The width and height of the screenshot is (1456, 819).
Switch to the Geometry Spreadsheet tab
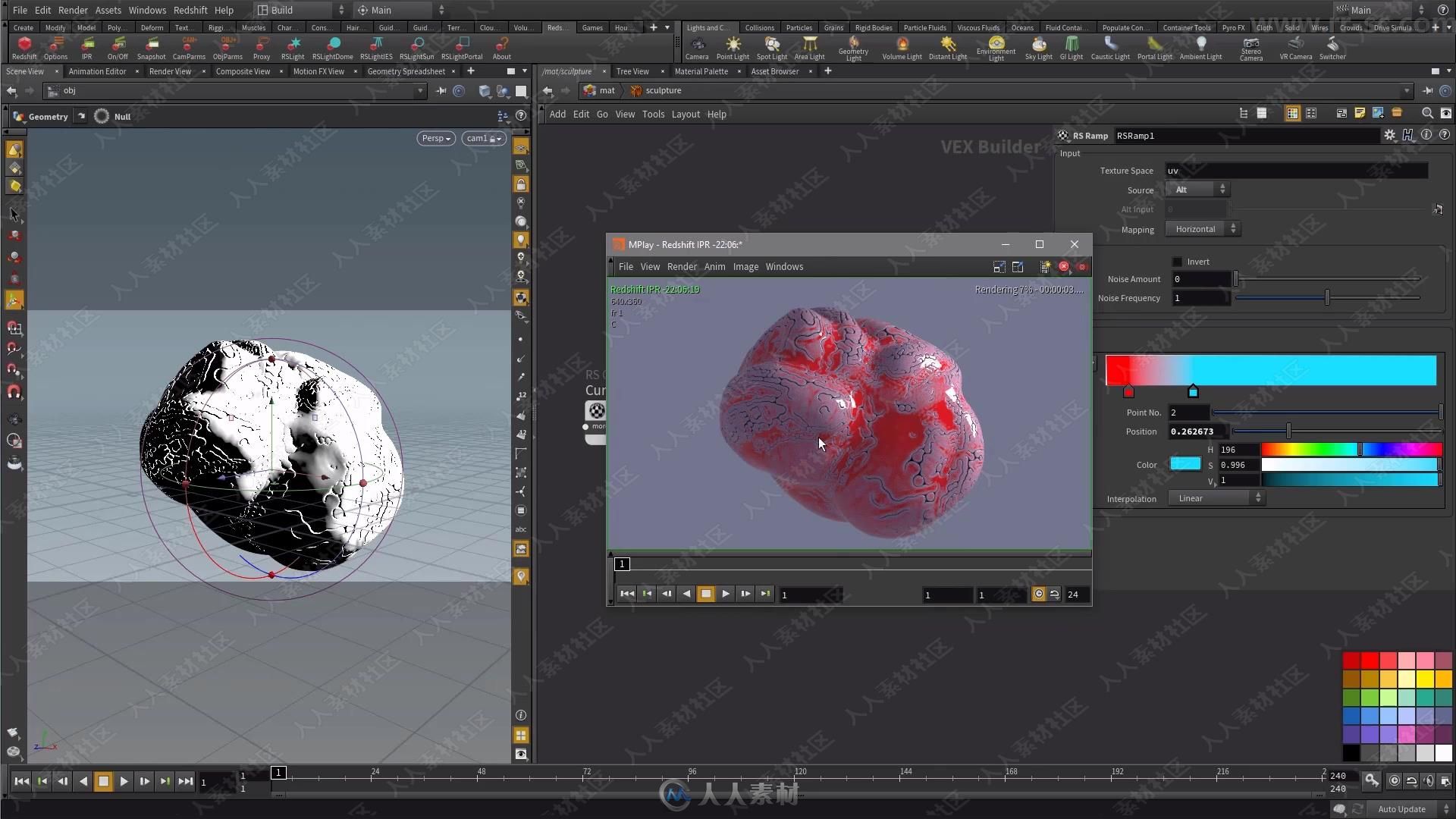[406, 71]
